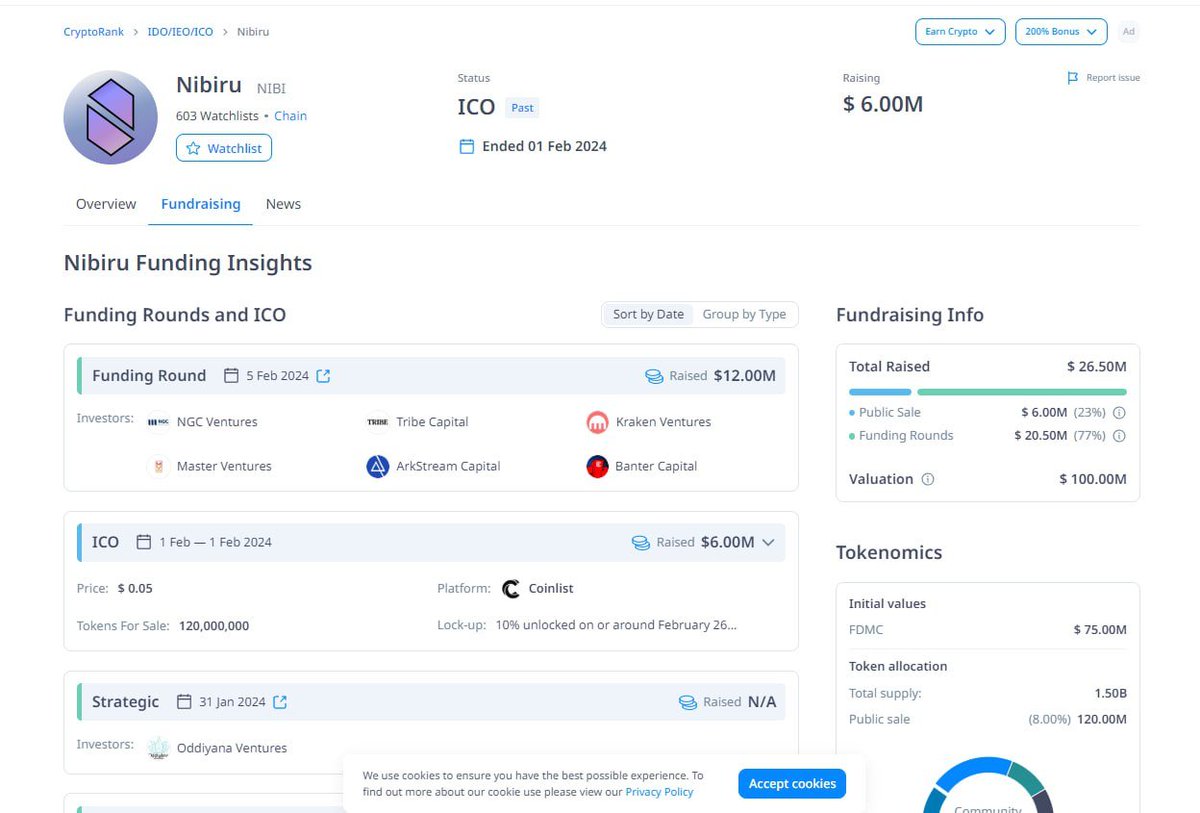Click the Nibiru logo avatar

[x=110, y=117]
